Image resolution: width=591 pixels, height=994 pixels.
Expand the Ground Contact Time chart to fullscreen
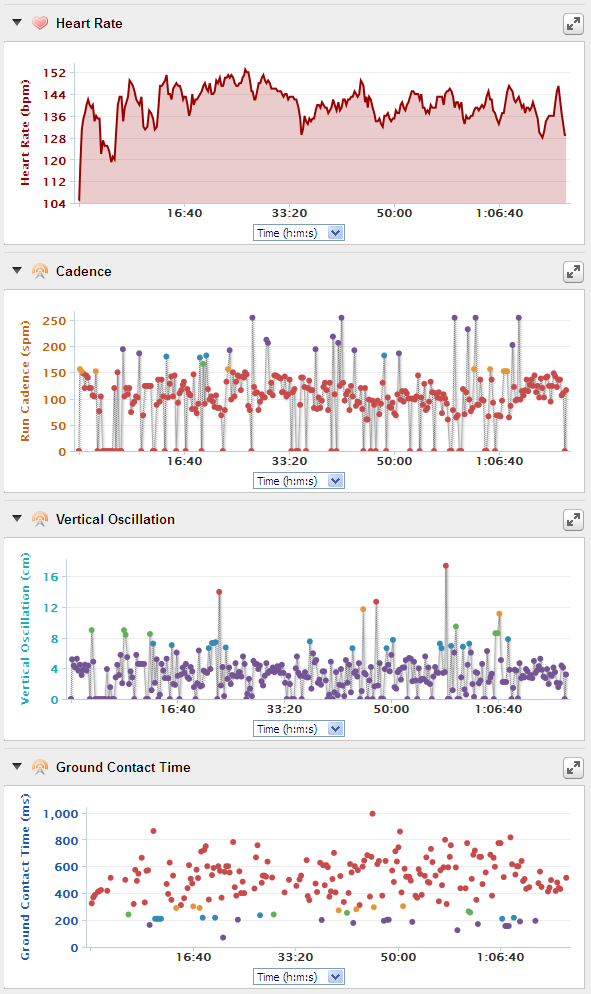coord(573,768)
